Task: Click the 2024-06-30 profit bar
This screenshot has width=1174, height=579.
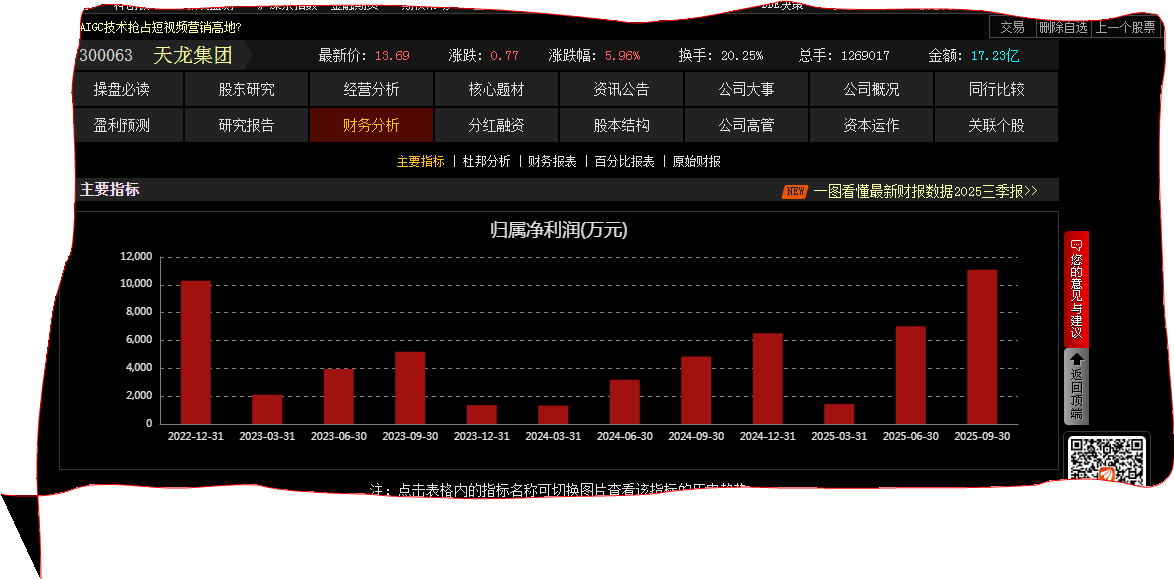Action: point(624,402)
